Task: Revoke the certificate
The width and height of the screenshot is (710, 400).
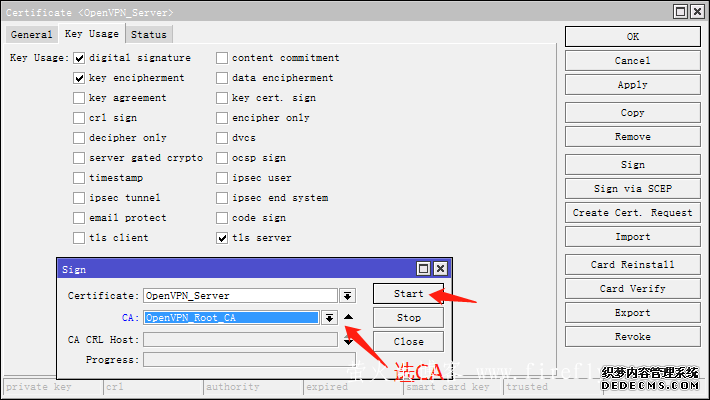Action: tap(633, 337)
